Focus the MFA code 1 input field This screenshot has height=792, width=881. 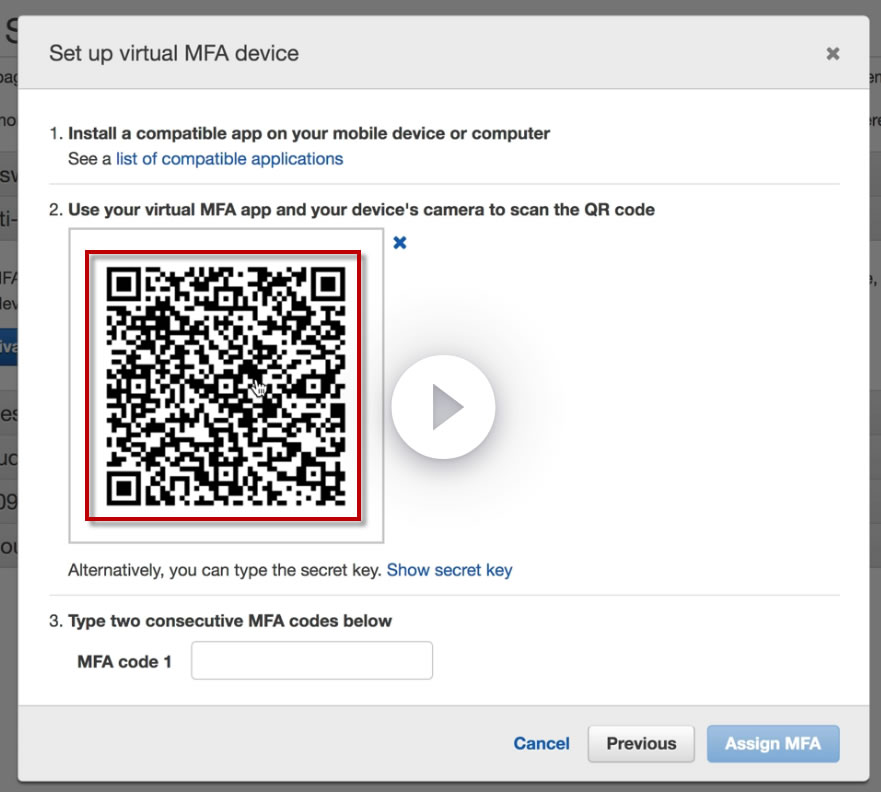coord(311,661)
